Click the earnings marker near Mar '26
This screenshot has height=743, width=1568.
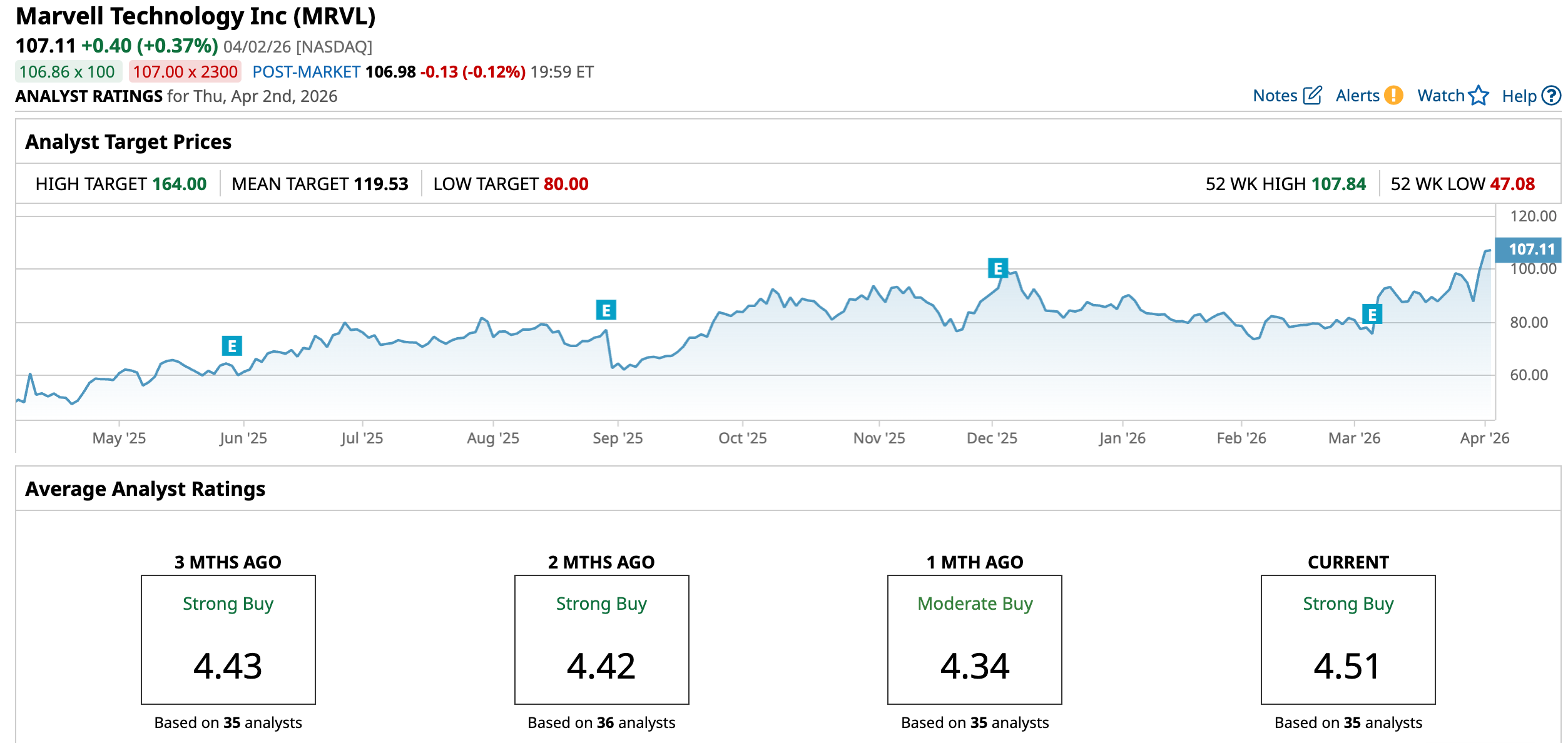point(1372,314)
